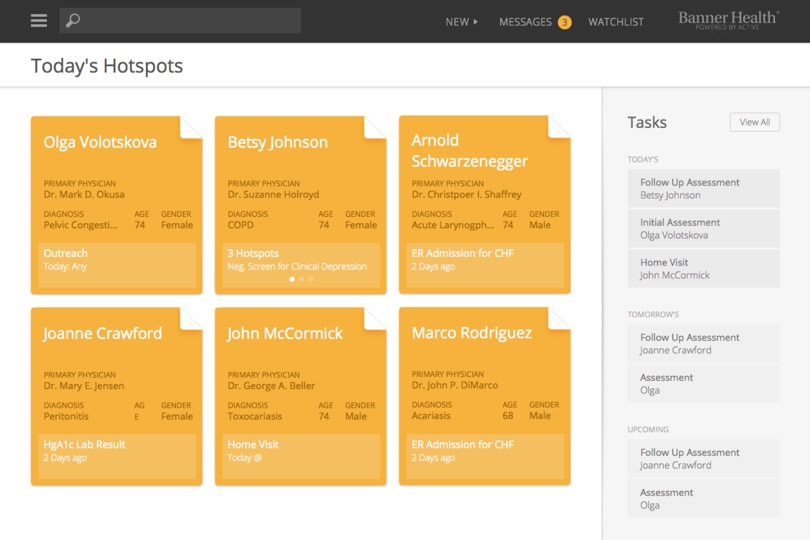Open the WATCHLIST menu item
Image resolution: width=810 pixels, height=540 pixels.
[x=616, y=22]
